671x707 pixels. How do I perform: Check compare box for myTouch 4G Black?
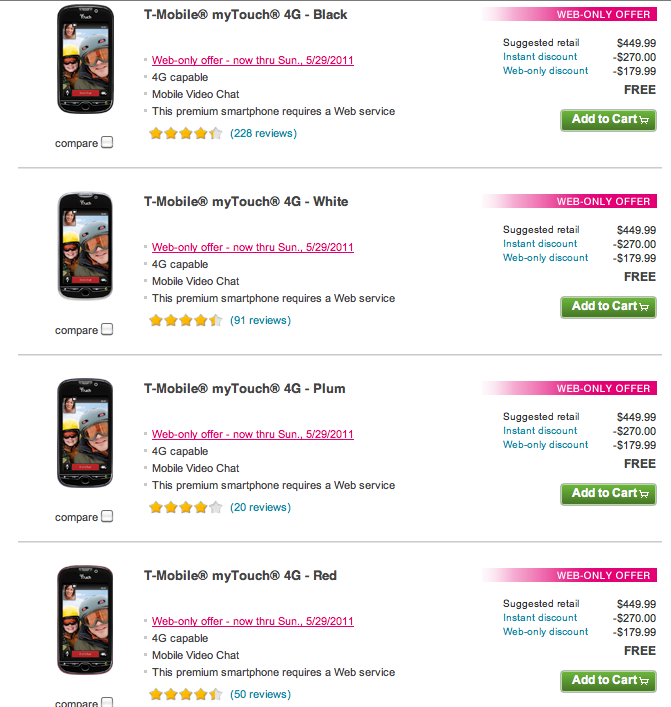107,143
